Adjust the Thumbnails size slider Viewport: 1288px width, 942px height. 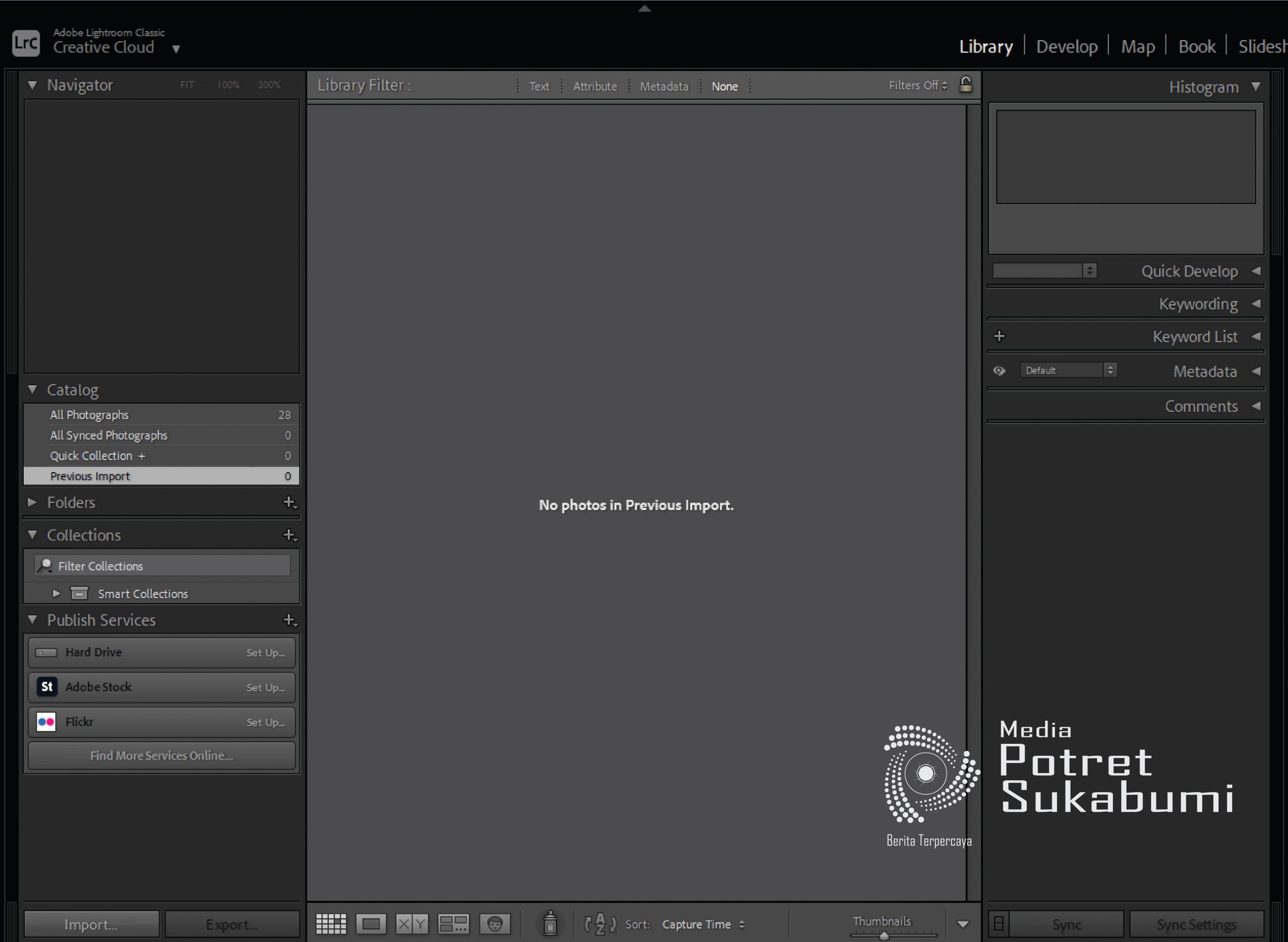883,935
